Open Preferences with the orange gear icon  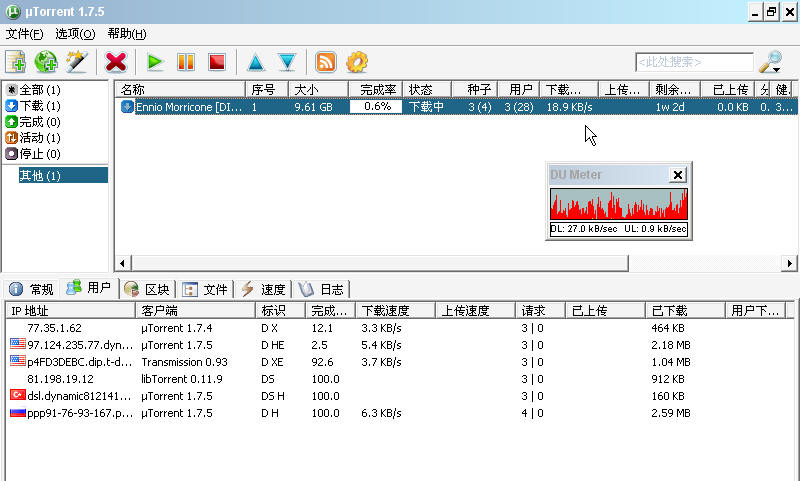point(357,62)
